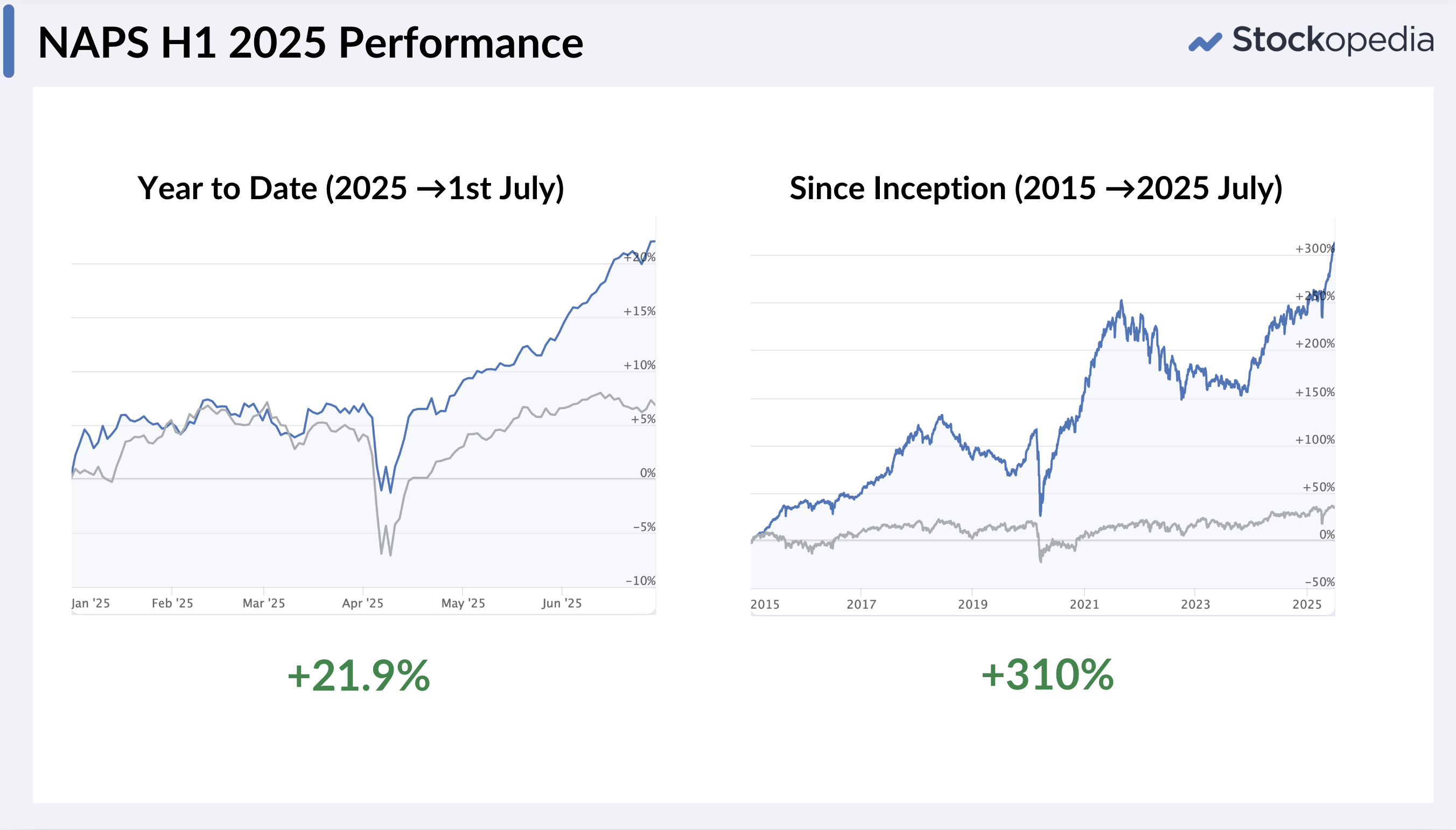1456x830 pixels.
Task: Click the Jun '25 axis label
Action: pos(562,603)
